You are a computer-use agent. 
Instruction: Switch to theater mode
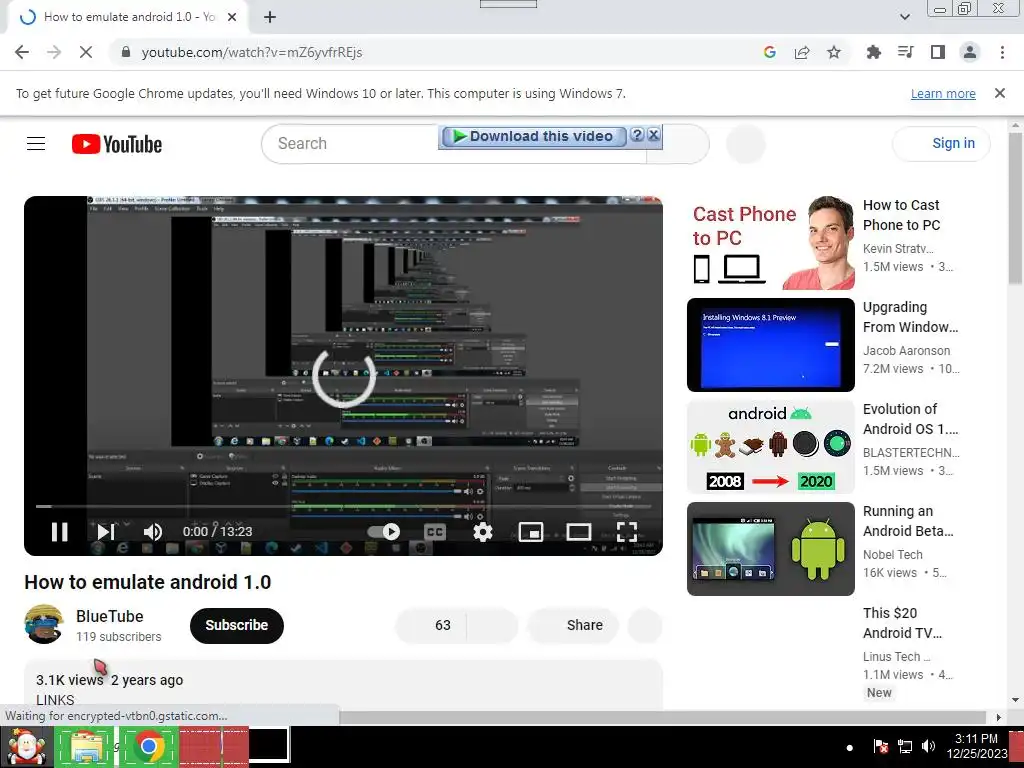tap(579, 532)
